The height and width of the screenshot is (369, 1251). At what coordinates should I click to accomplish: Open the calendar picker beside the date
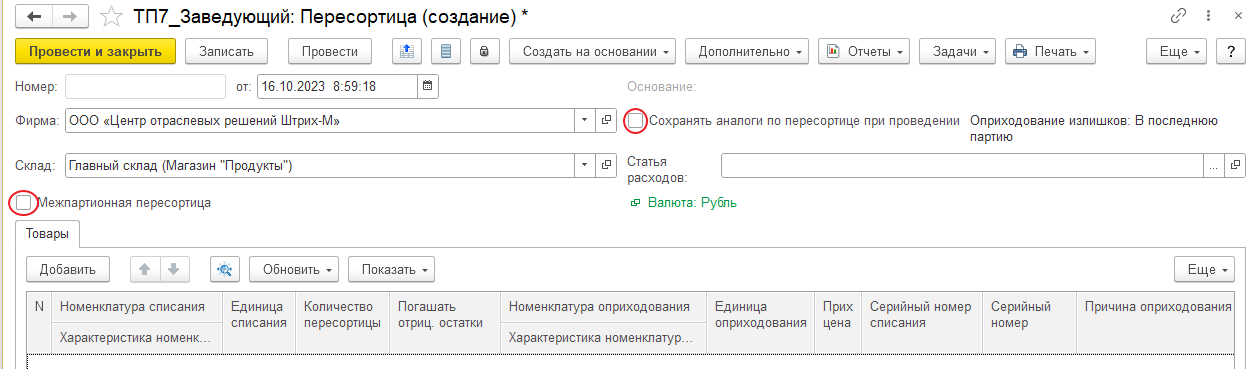click(x=428, y=87)
